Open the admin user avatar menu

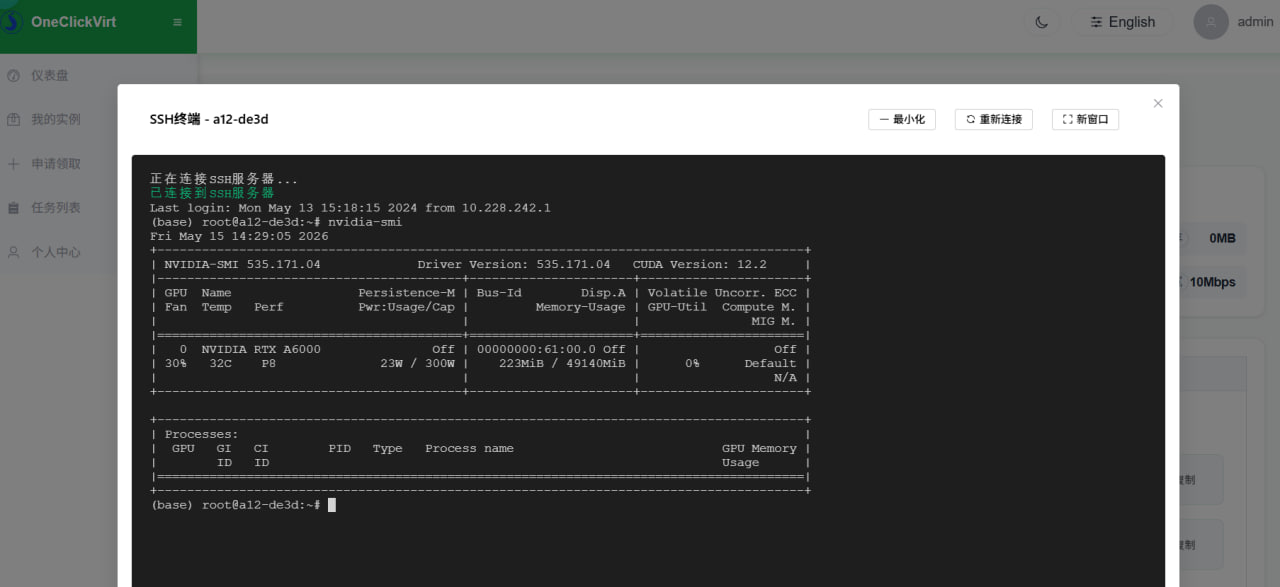pyautogui.click(x=1211, y=22)
